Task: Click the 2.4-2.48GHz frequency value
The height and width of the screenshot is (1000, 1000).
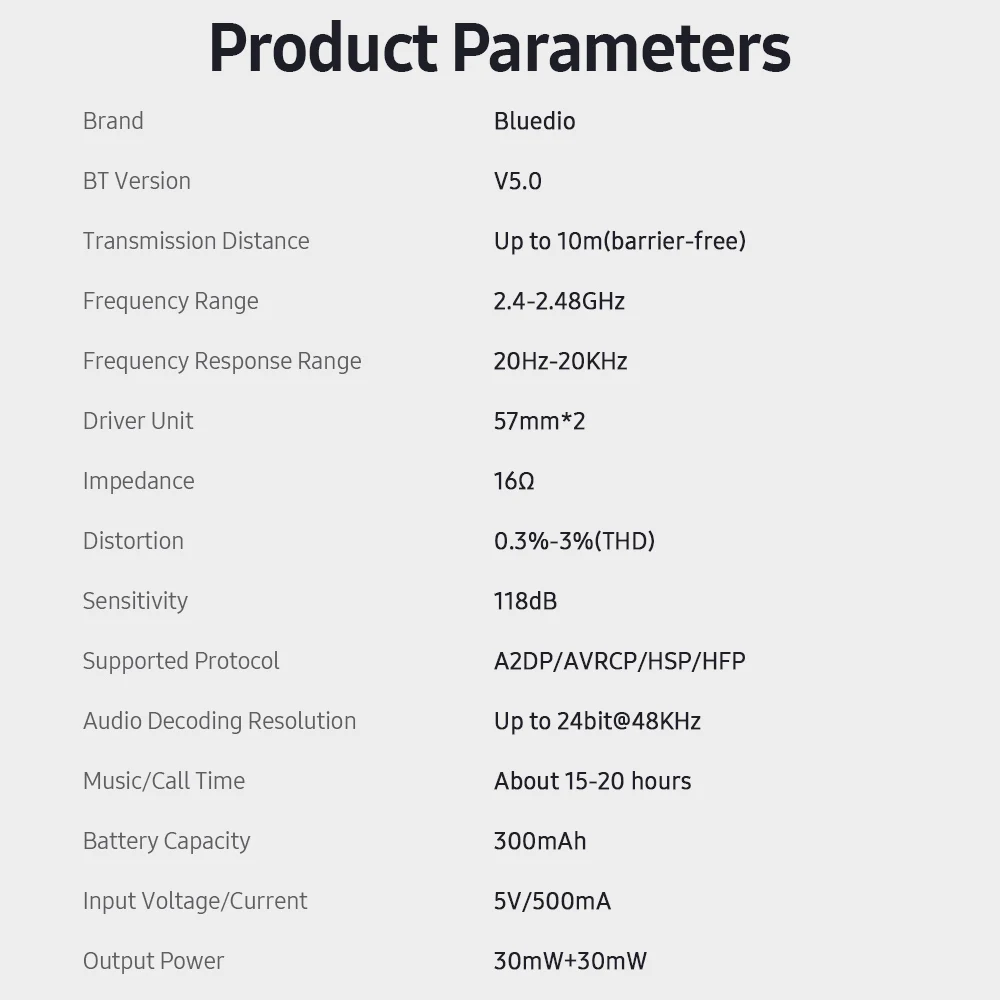Action: (559, 301)
